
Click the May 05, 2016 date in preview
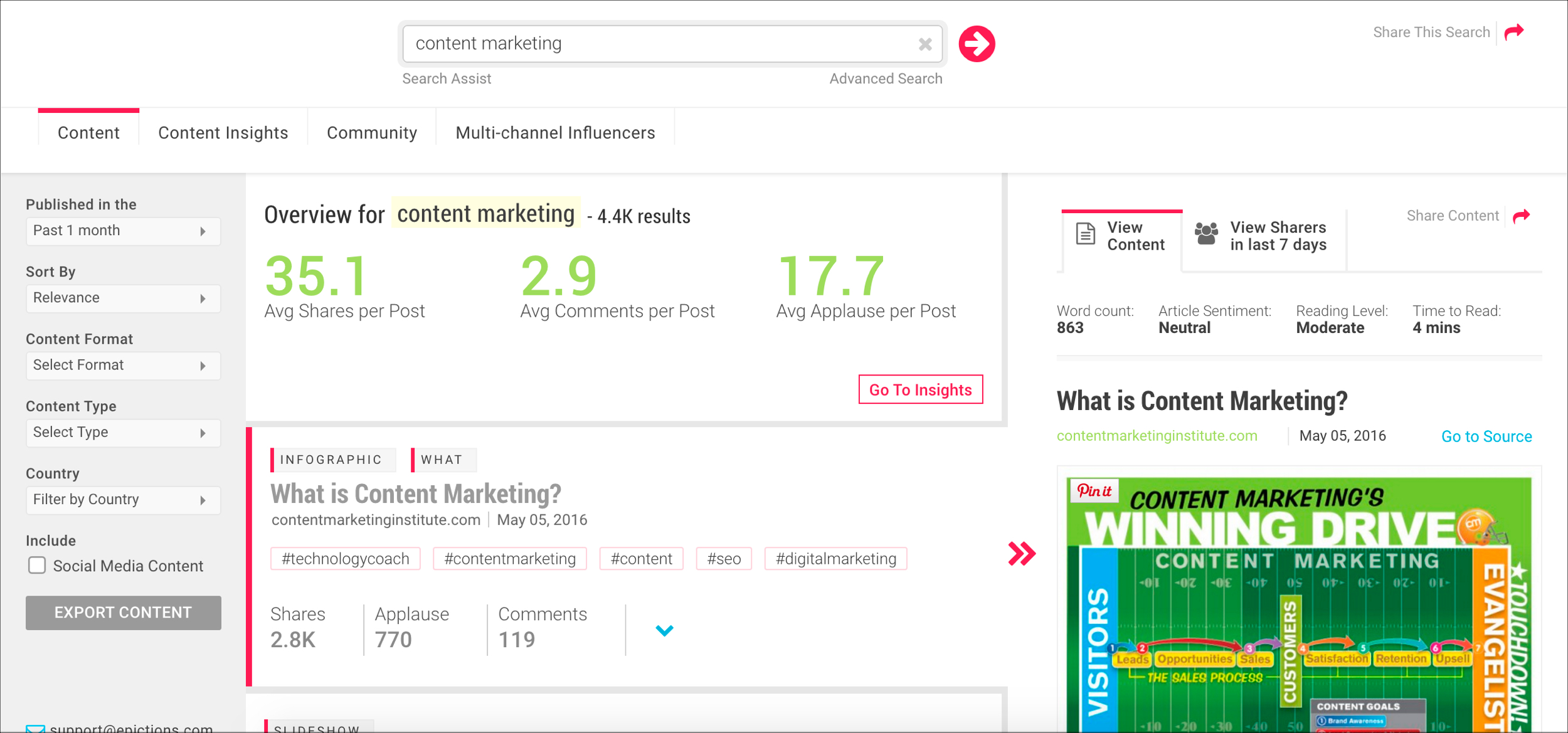1342,436
